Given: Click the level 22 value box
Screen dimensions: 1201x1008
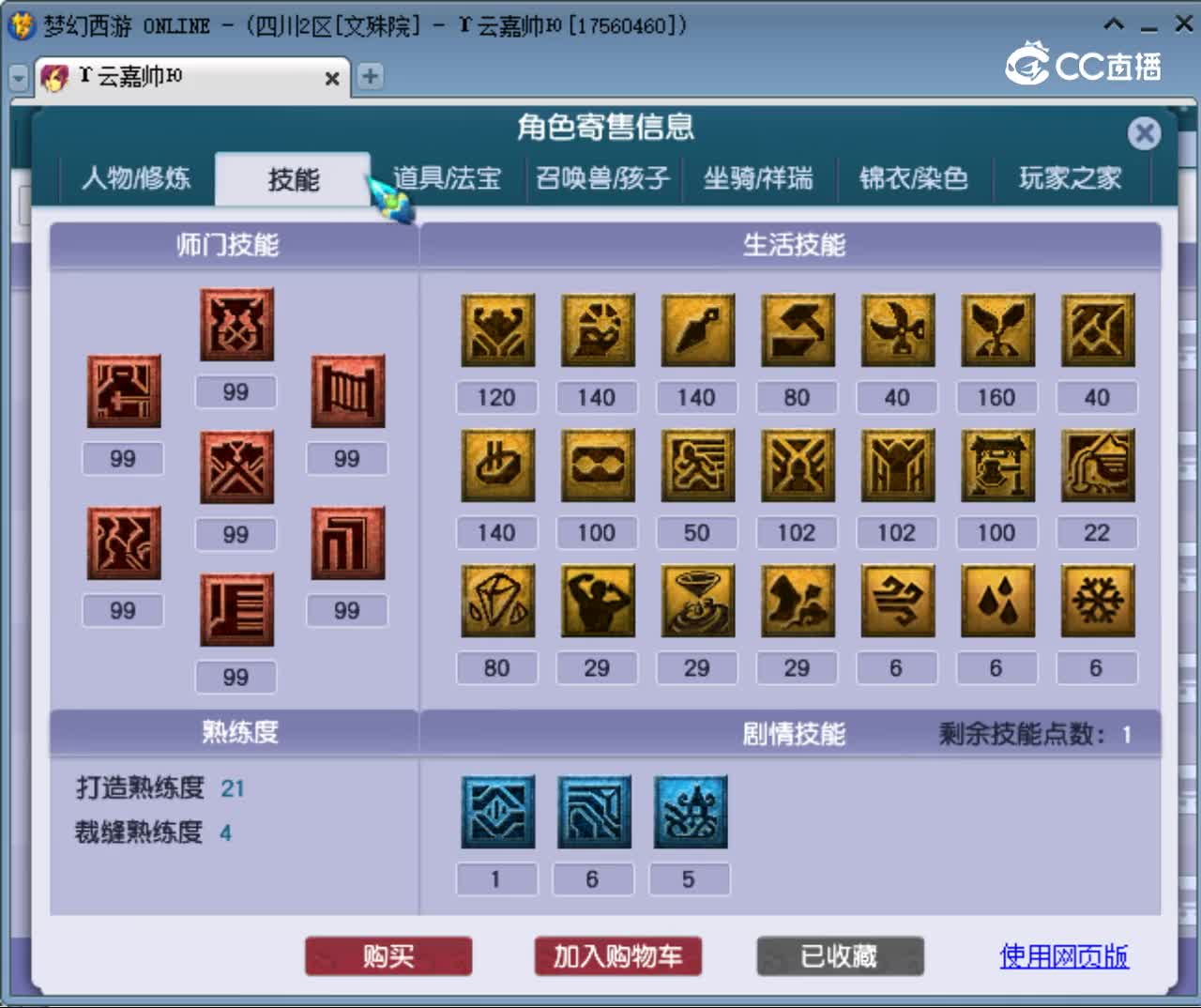Looking at the screenshot, I should coord(1097,533).
